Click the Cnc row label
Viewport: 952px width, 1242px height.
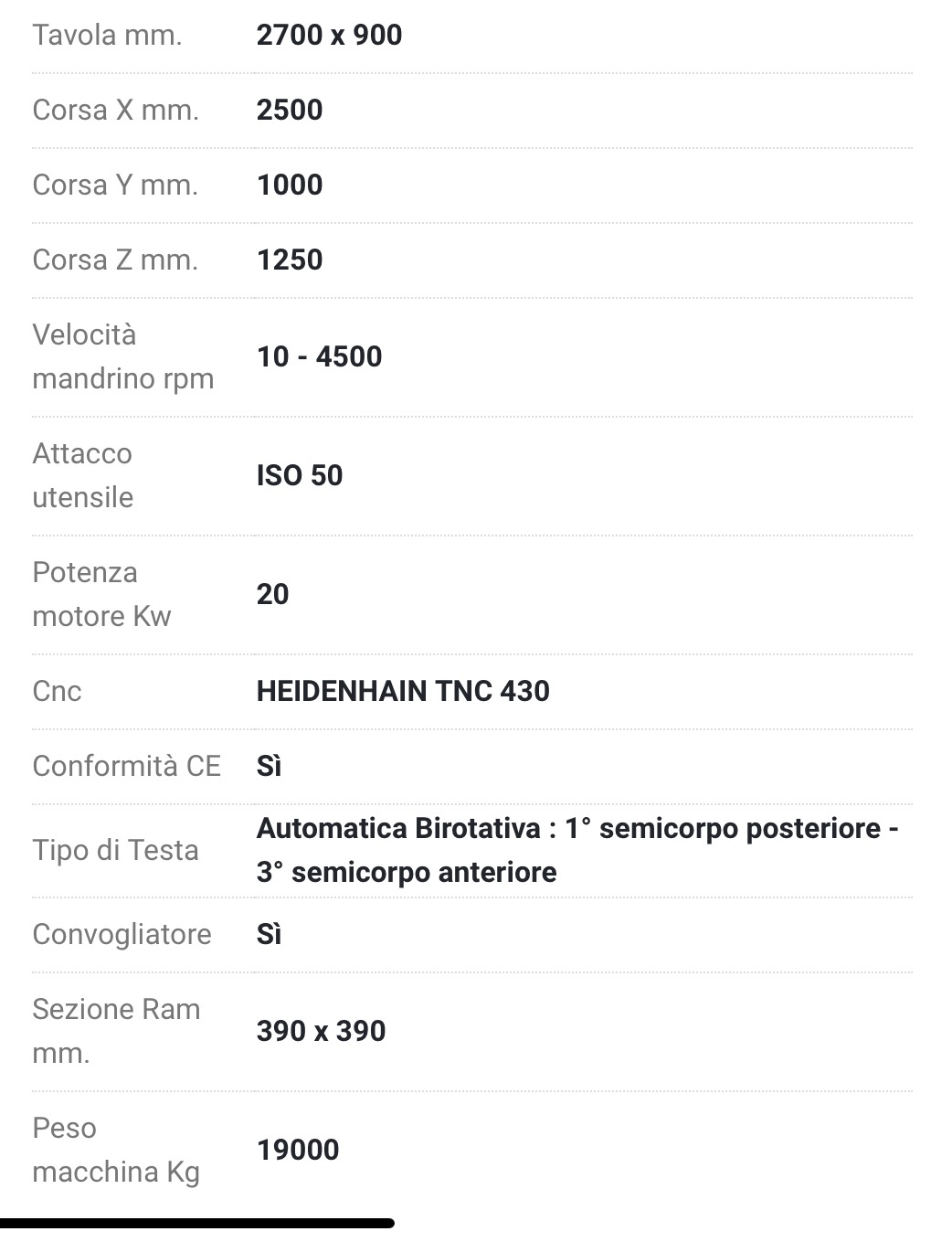point(57,691)
